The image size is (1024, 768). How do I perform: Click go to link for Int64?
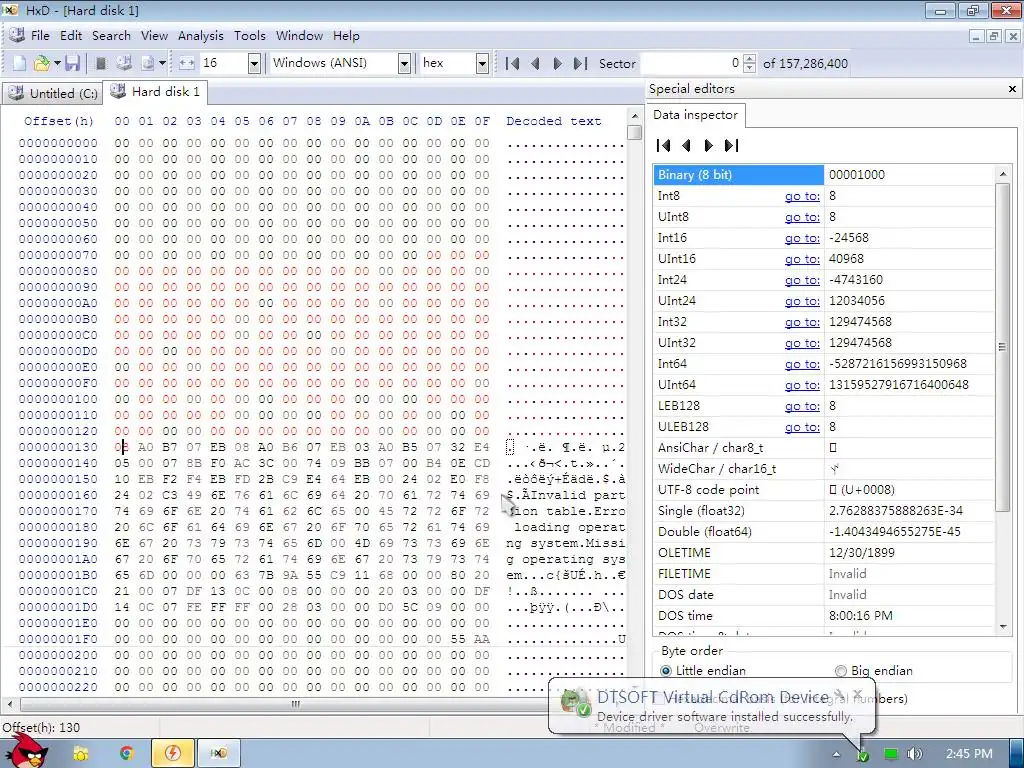(x=802, y=364)
